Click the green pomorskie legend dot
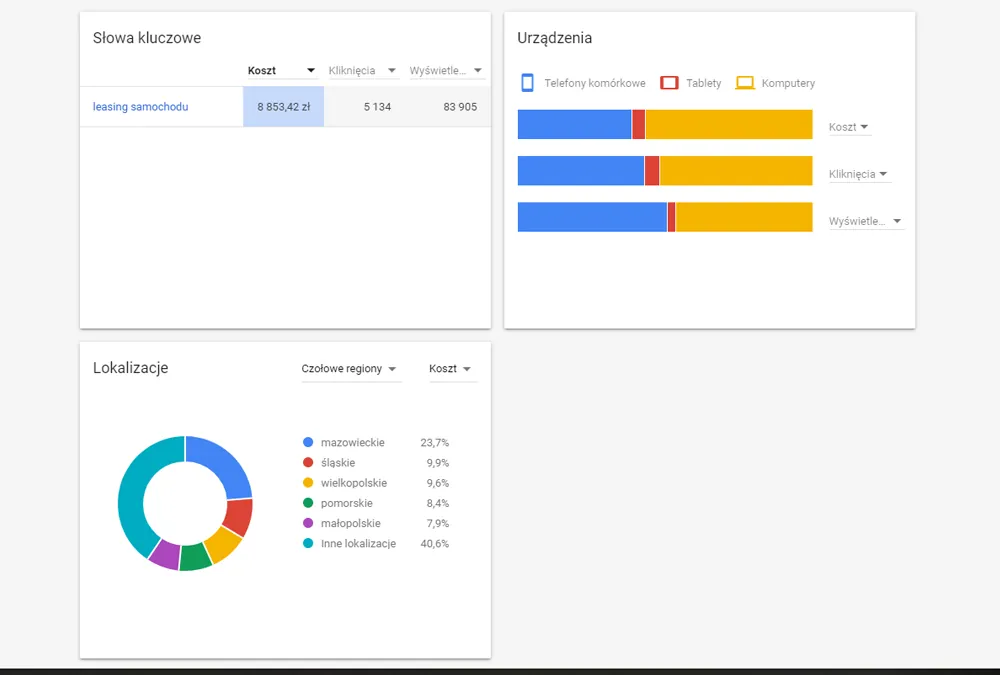Viewport: 1000px width, 675px height. 308,503
